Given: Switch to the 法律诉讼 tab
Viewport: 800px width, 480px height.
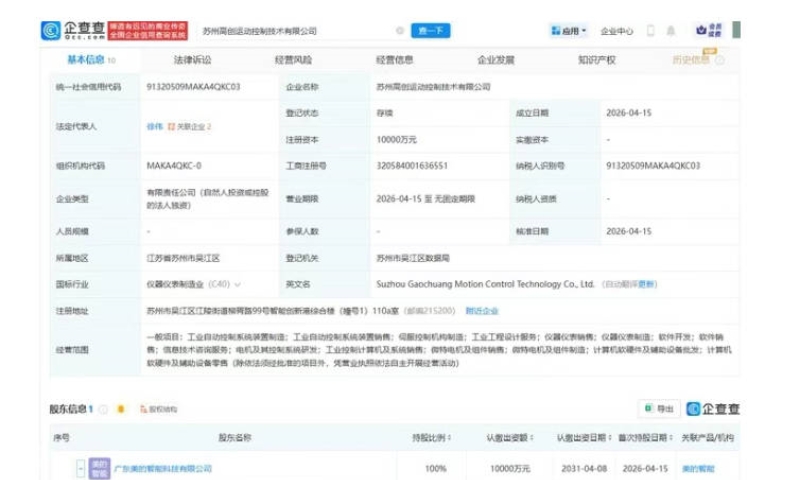Looking at the screenshot, I should [192, 60].
